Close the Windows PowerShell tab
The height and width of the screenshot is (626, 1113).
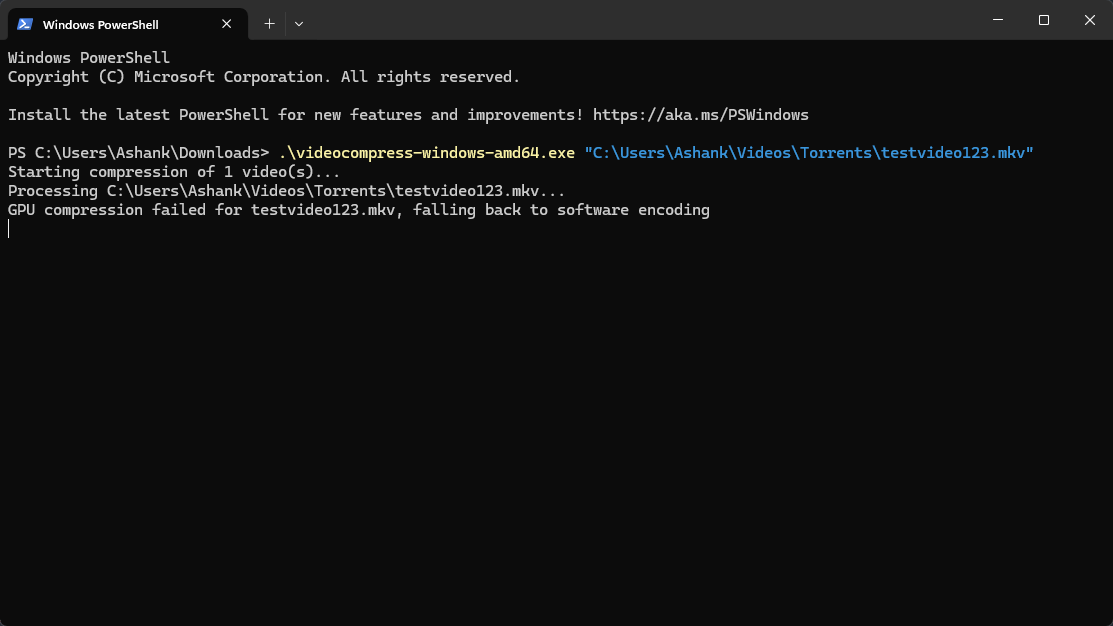click(226, 24)
